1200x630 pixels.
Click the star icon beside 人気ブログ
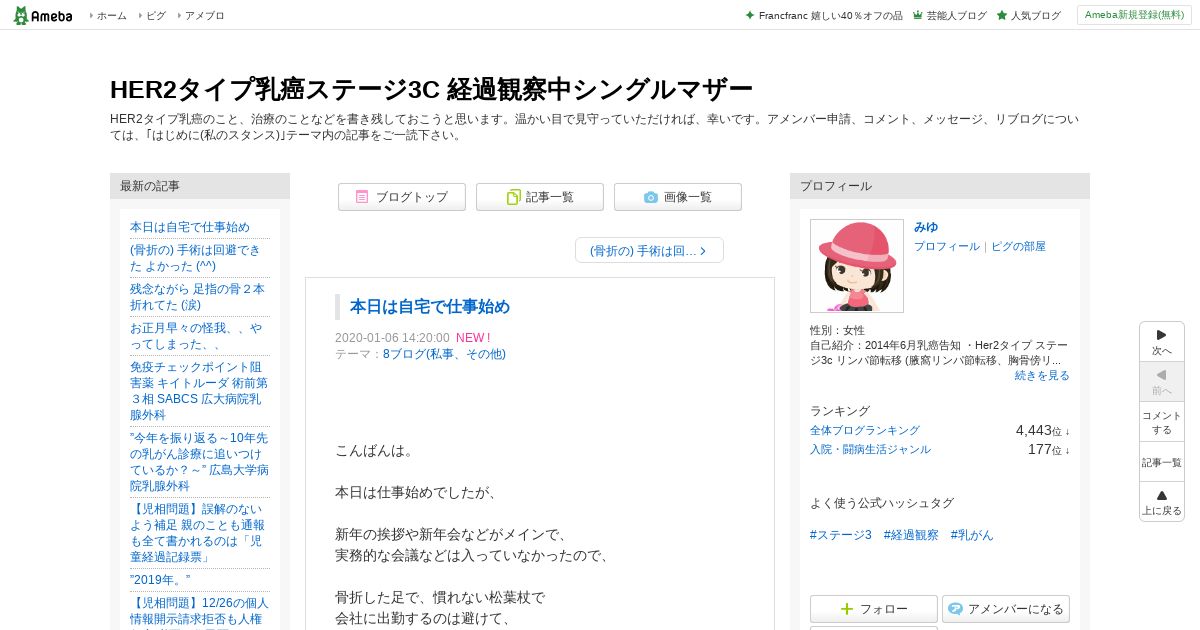[1001, 16]
